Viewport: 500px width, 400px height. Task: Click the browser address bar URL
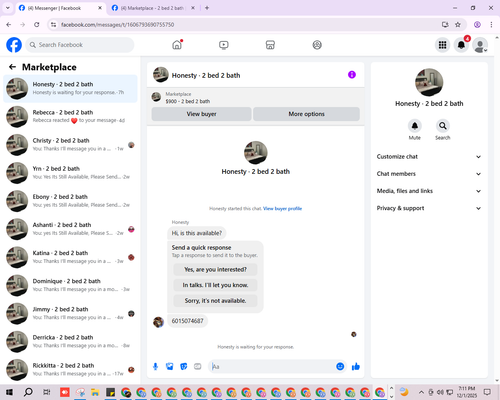click(x=117, y=25)
